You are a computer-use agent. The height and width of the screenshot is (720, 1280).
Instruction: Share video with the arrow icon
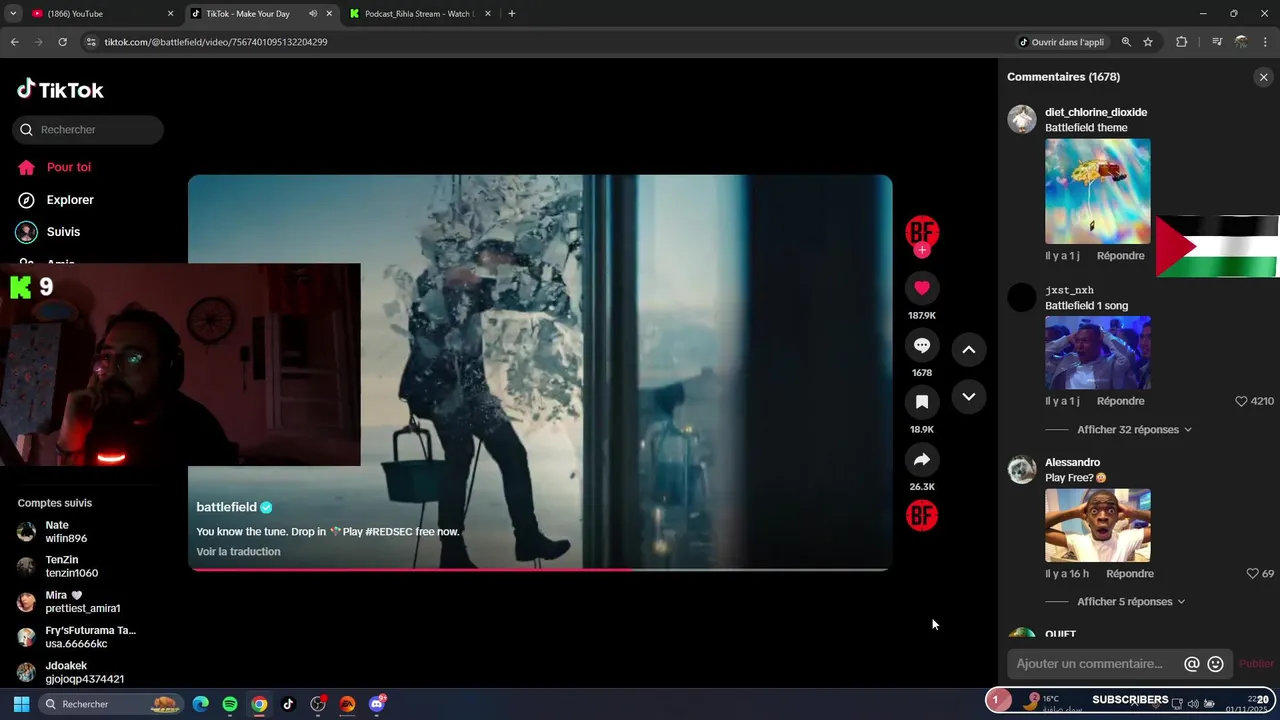click(x=922, y=459)
